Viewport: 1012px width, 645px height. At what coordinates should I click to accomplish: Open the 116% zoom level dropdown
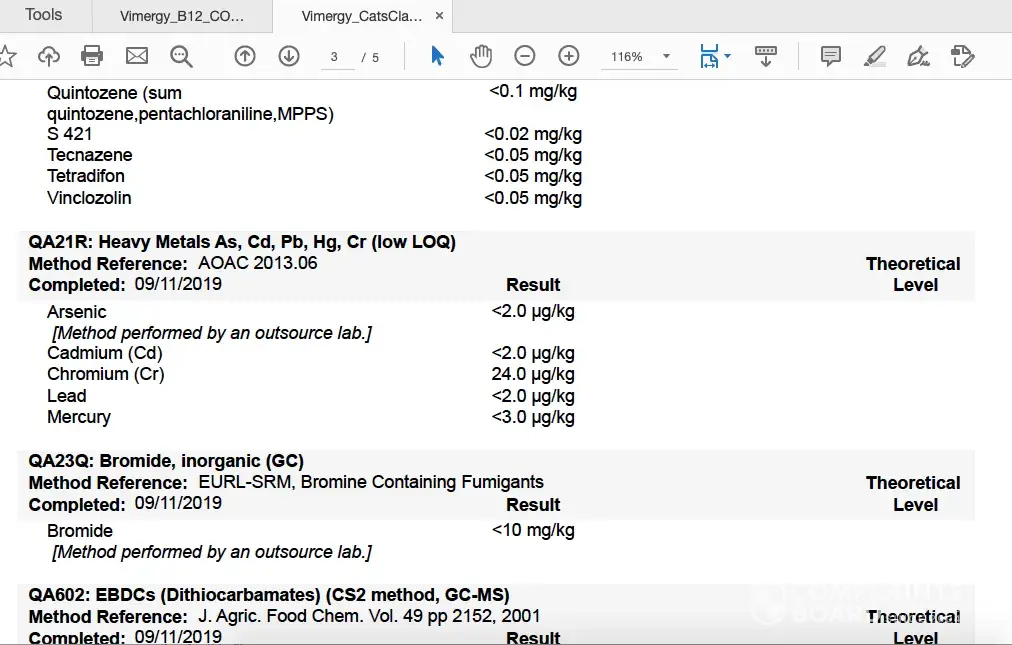(x=666, y=57)
